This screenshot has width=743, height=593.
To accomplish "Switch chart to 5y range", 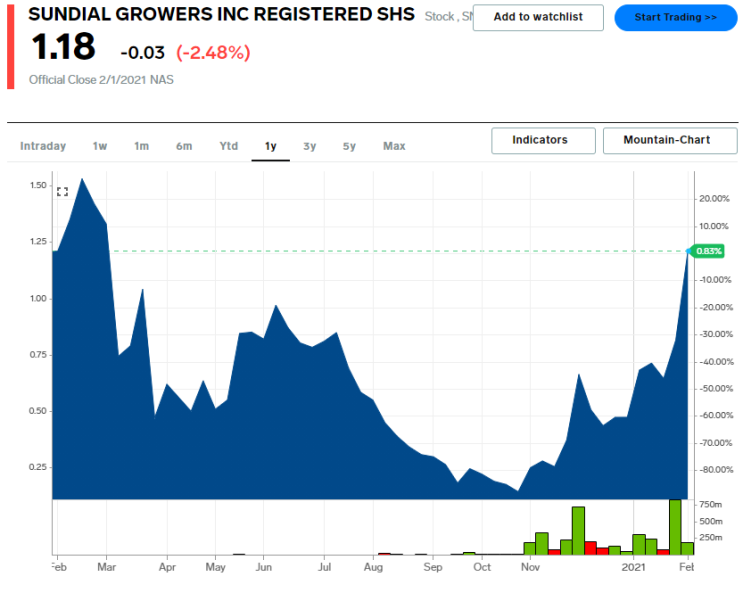I will tap(349, 146).
